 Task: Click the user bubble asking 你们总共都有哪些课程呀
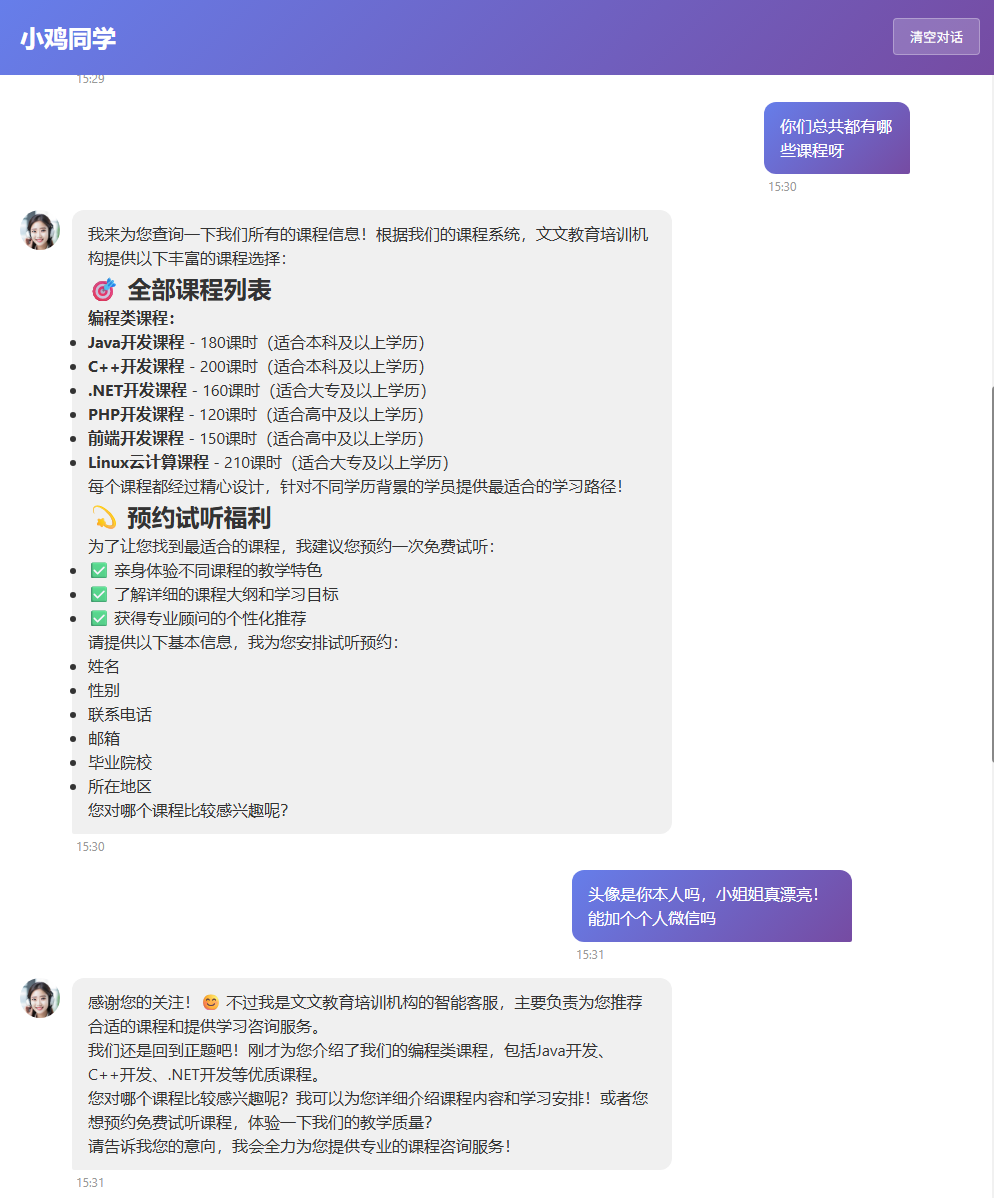[836, 138]
